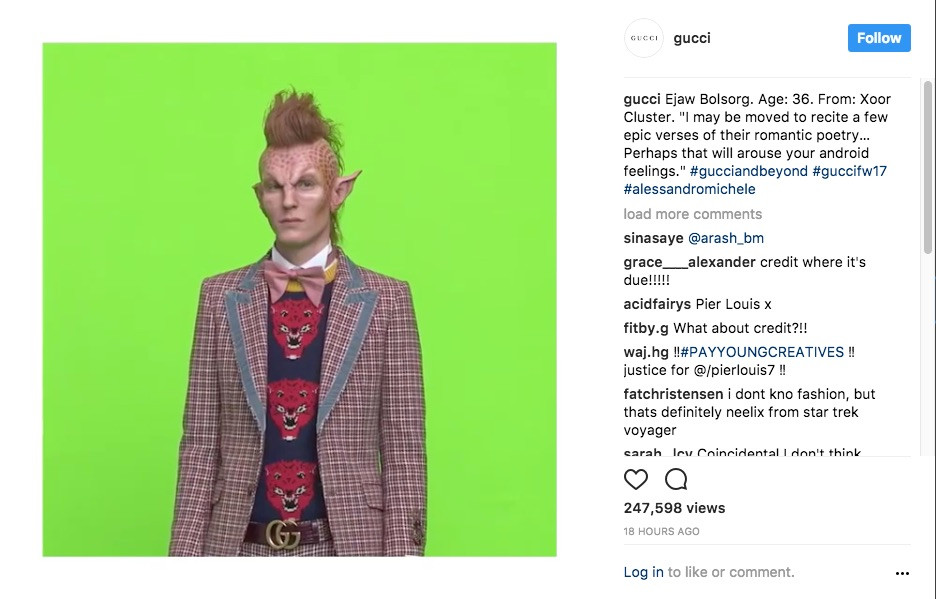The width and height of the screenshot is (936, 599).
Task: Open the #PAYYOUNGCREATIVES hashtag link
Action: (762, 352)
